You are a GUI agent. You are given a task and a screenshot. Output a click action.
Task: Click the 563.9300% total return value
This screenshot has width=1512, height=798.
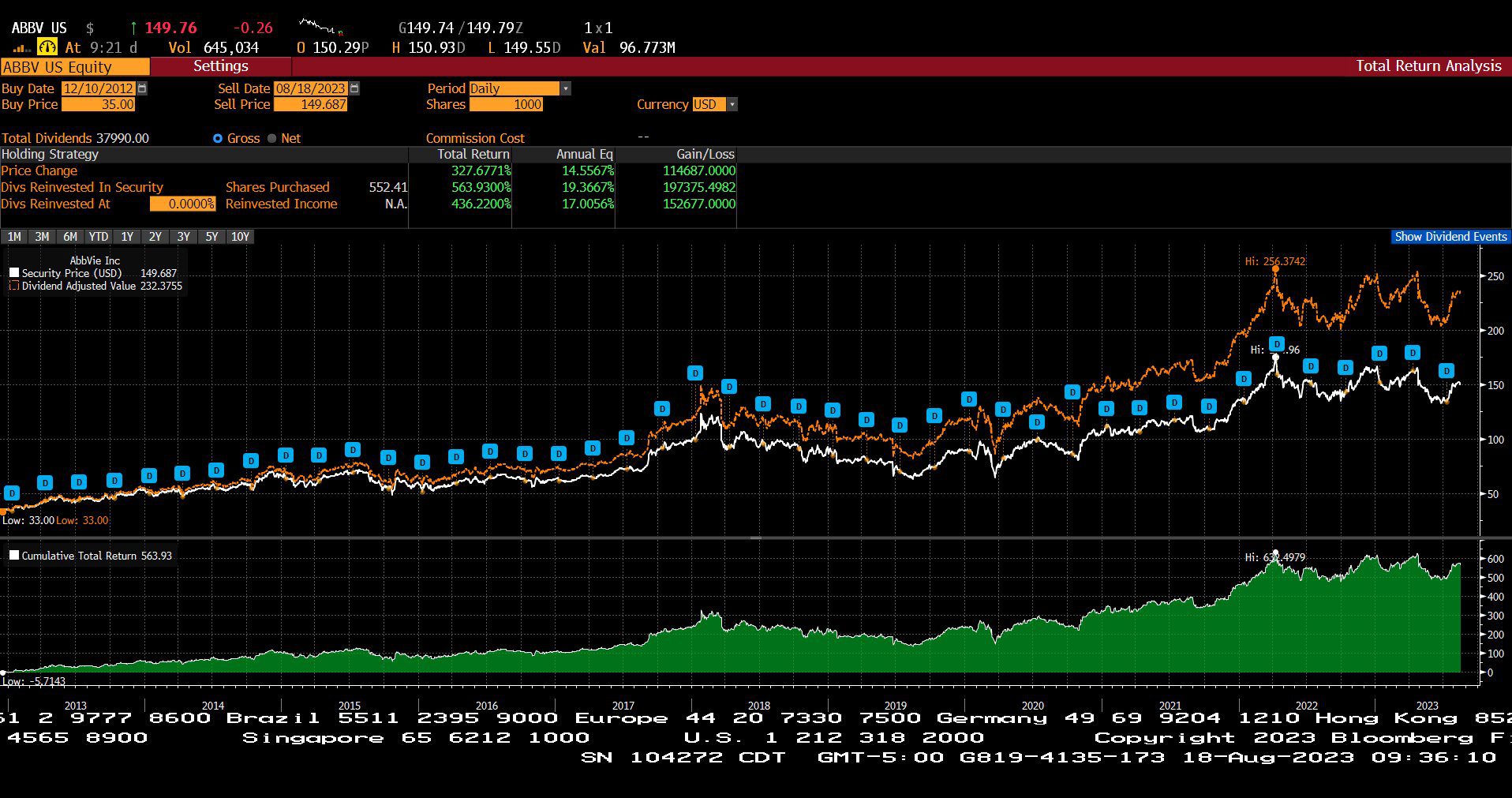(x=481, y=187)
